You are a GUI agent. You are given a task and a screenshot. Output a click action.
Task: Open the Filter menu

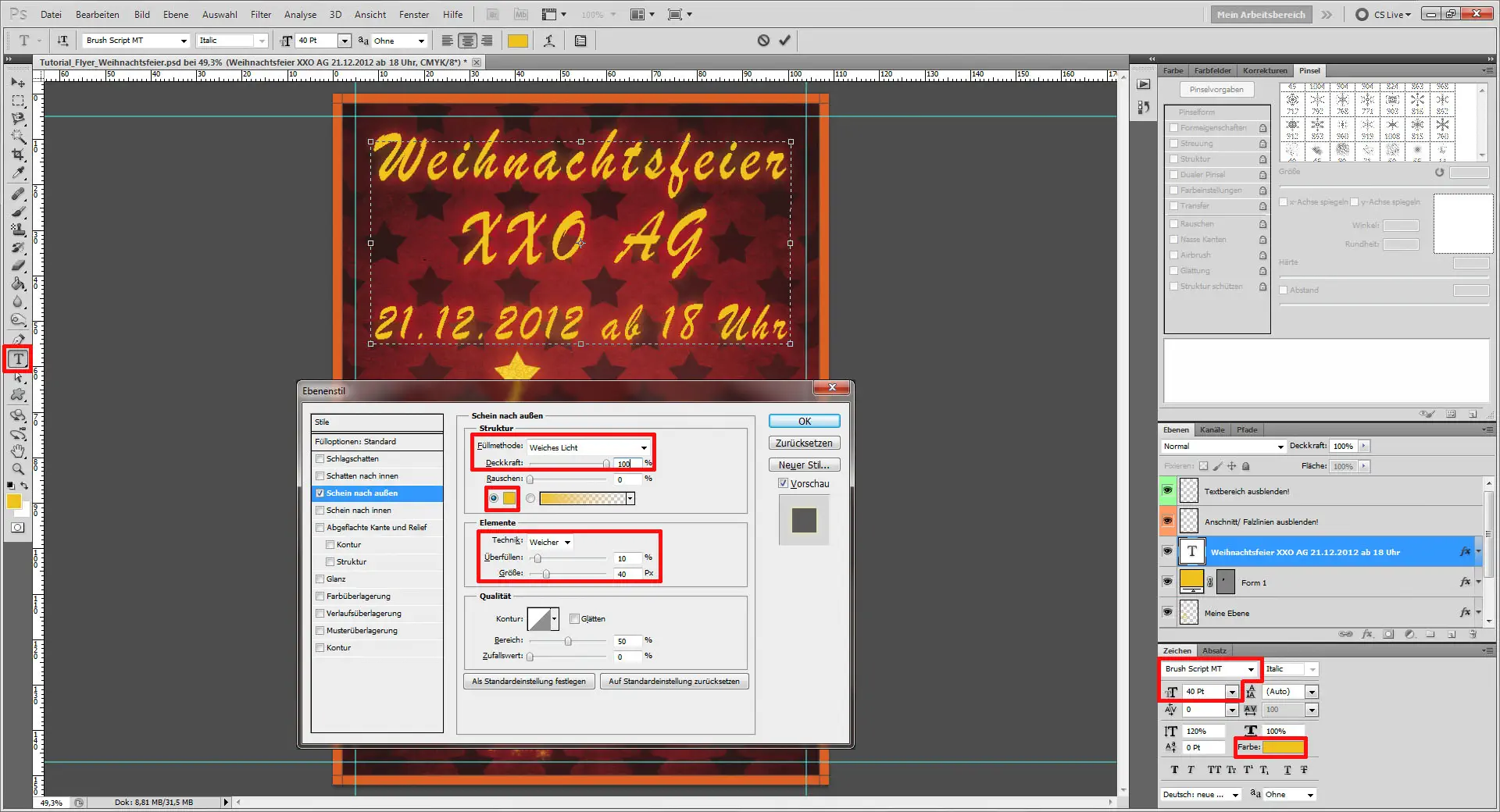(261, 14)
